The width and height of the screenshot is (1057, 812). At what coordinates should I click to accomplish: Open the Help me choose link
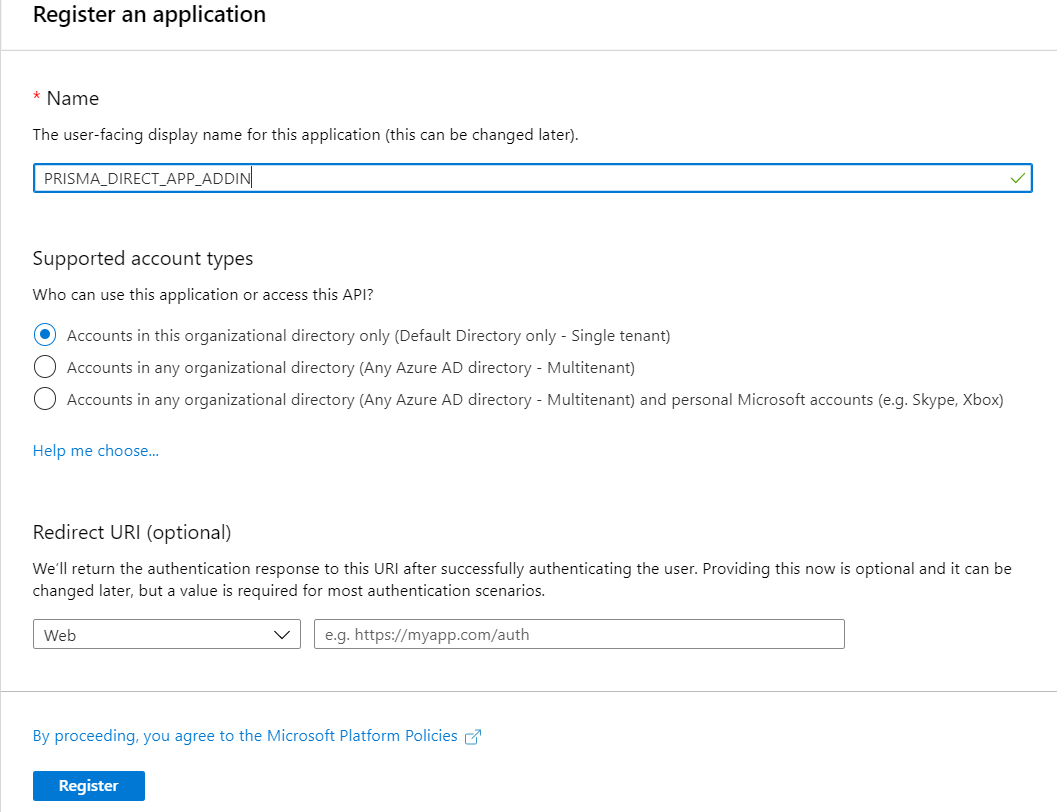tap(96, 451)
